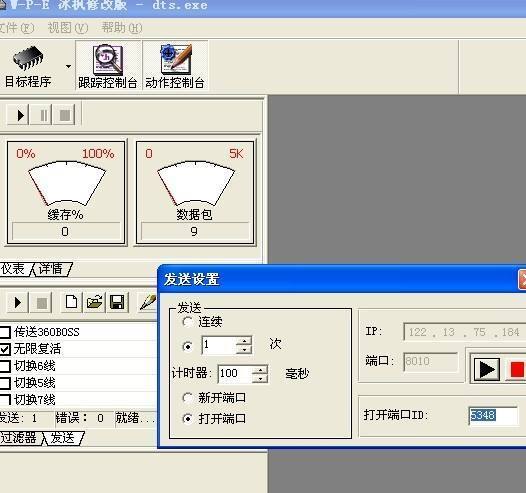The height and width of the screenshot is (493, 526).
Task: Stop capture with the upper stop button
Action: (x=64, y=115)
